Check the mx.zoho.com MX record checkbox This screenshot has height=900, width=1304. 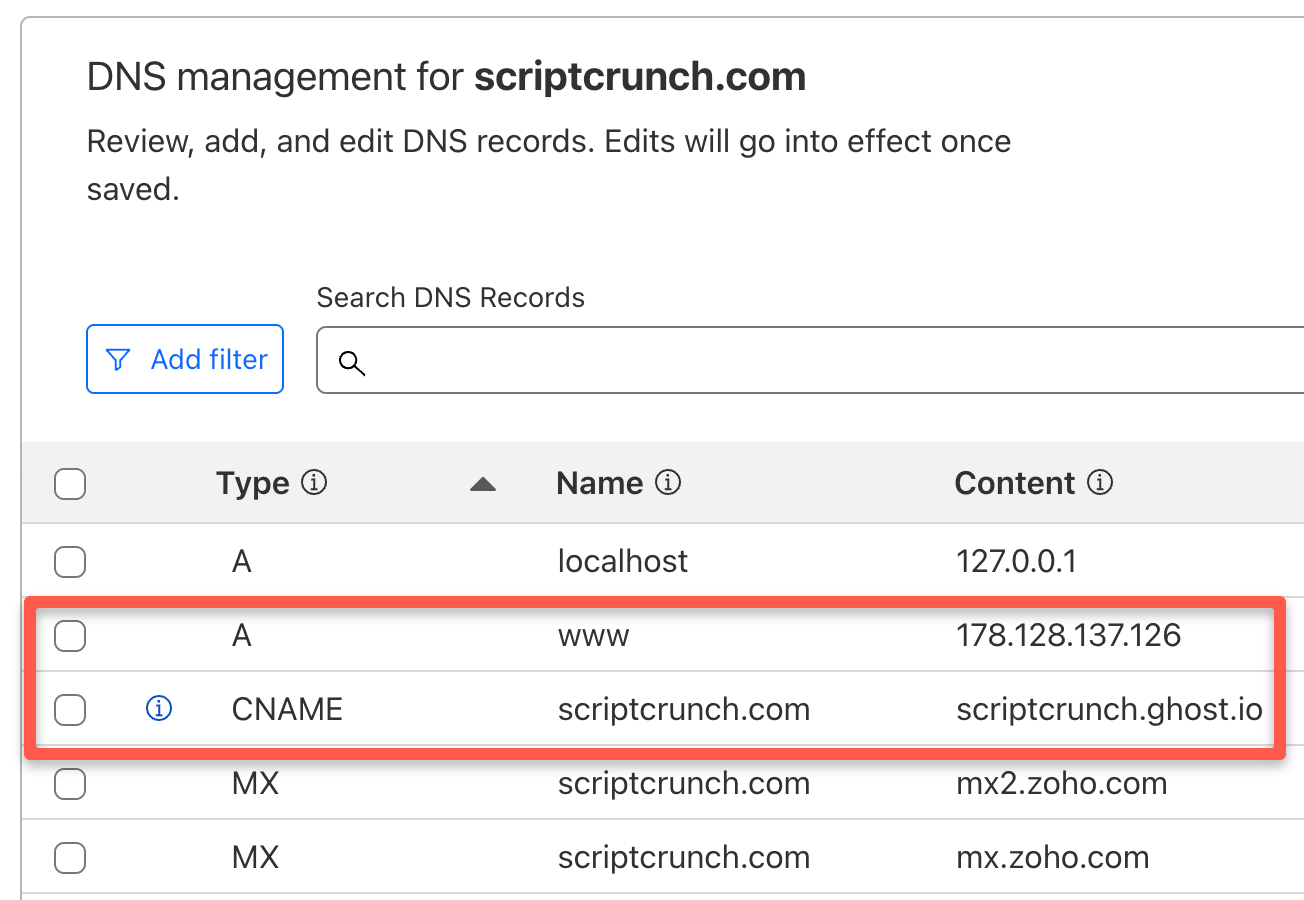[70, 858]
